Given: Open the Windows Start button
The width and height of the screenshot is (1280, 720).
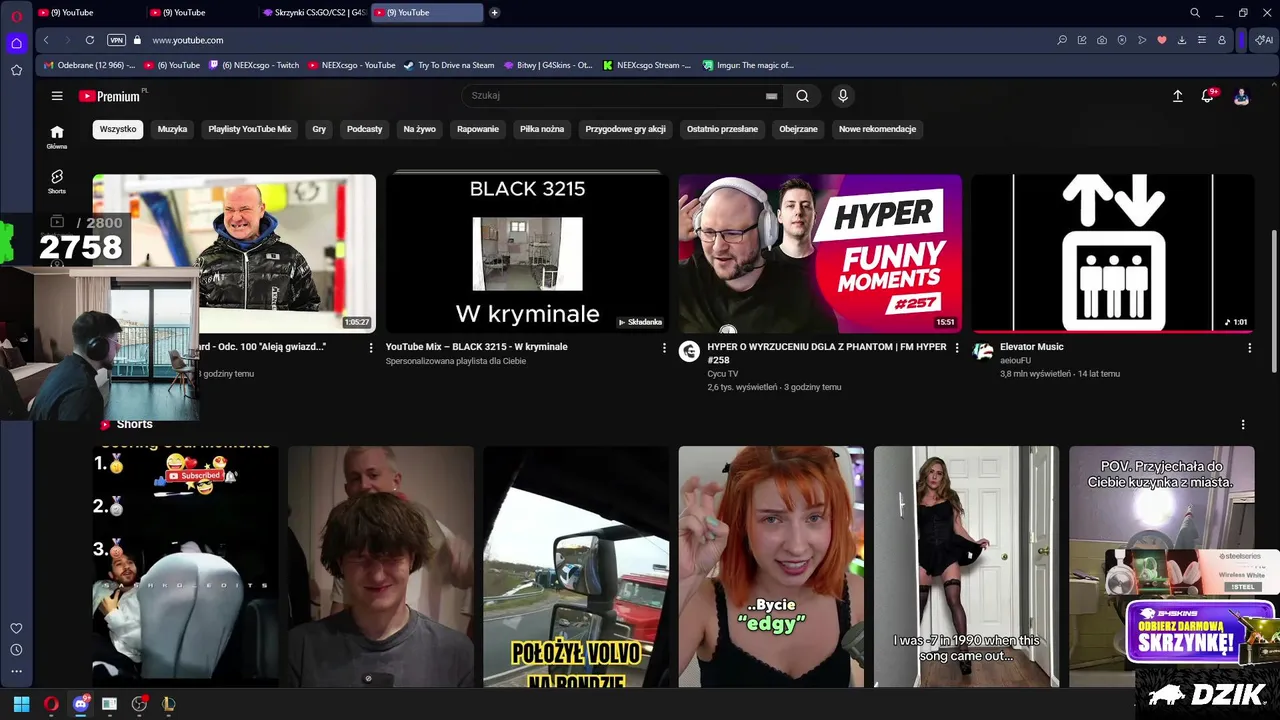Looking at the screenshot, I should pos(21,704).
